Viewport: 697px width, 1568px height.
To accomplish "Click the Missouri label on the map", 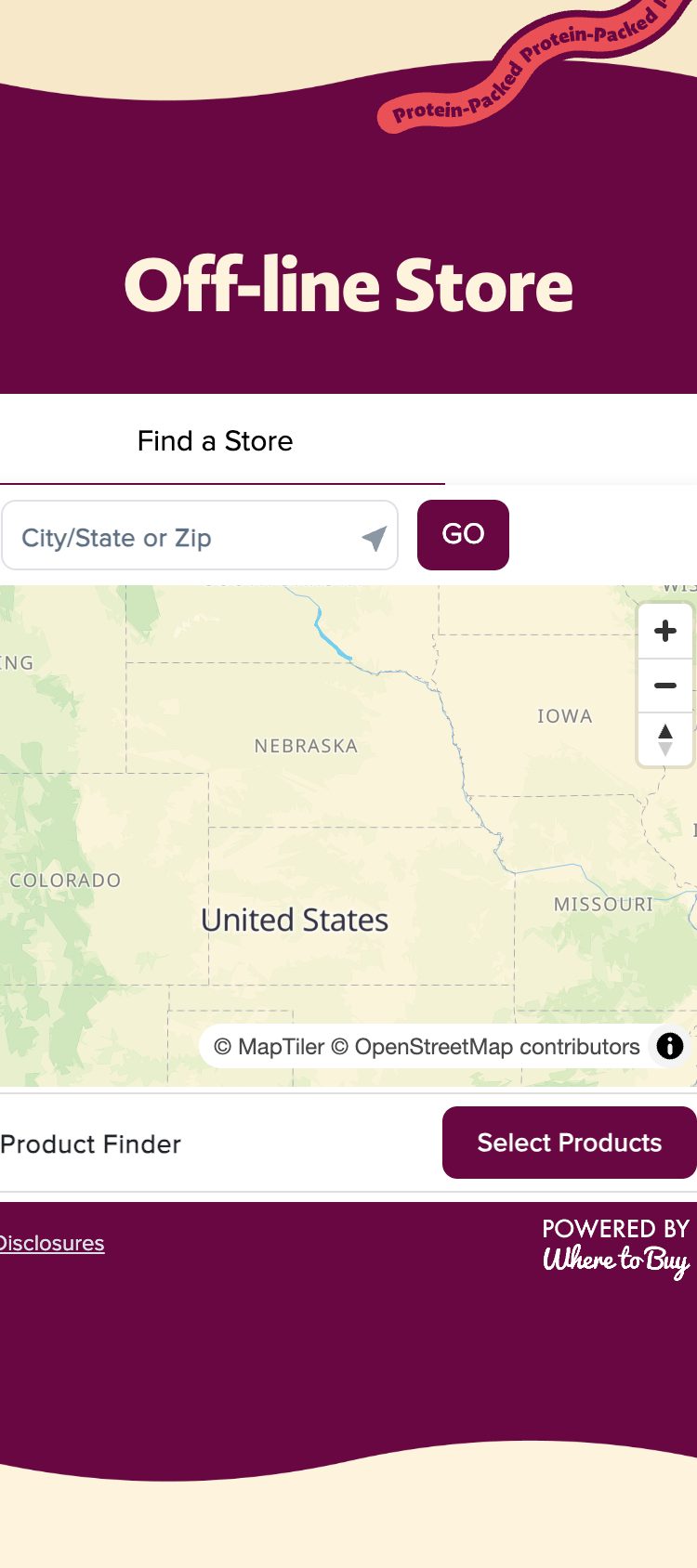I will (603, 904).
